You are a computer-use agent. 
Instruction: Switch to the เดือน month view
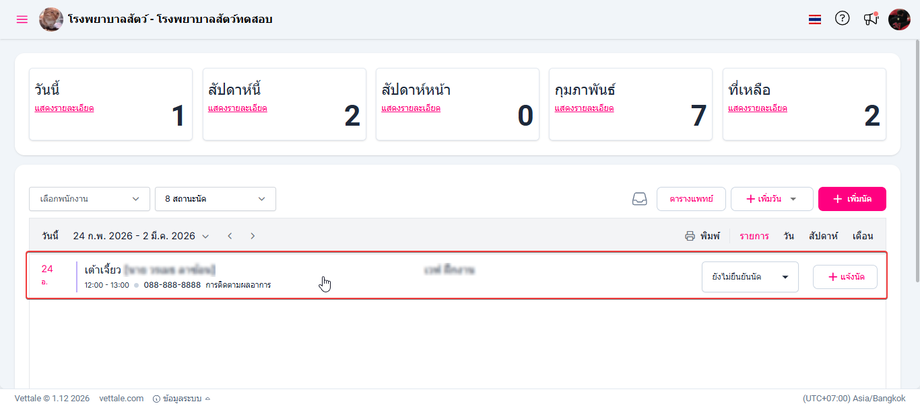click(x=862, y=236)
